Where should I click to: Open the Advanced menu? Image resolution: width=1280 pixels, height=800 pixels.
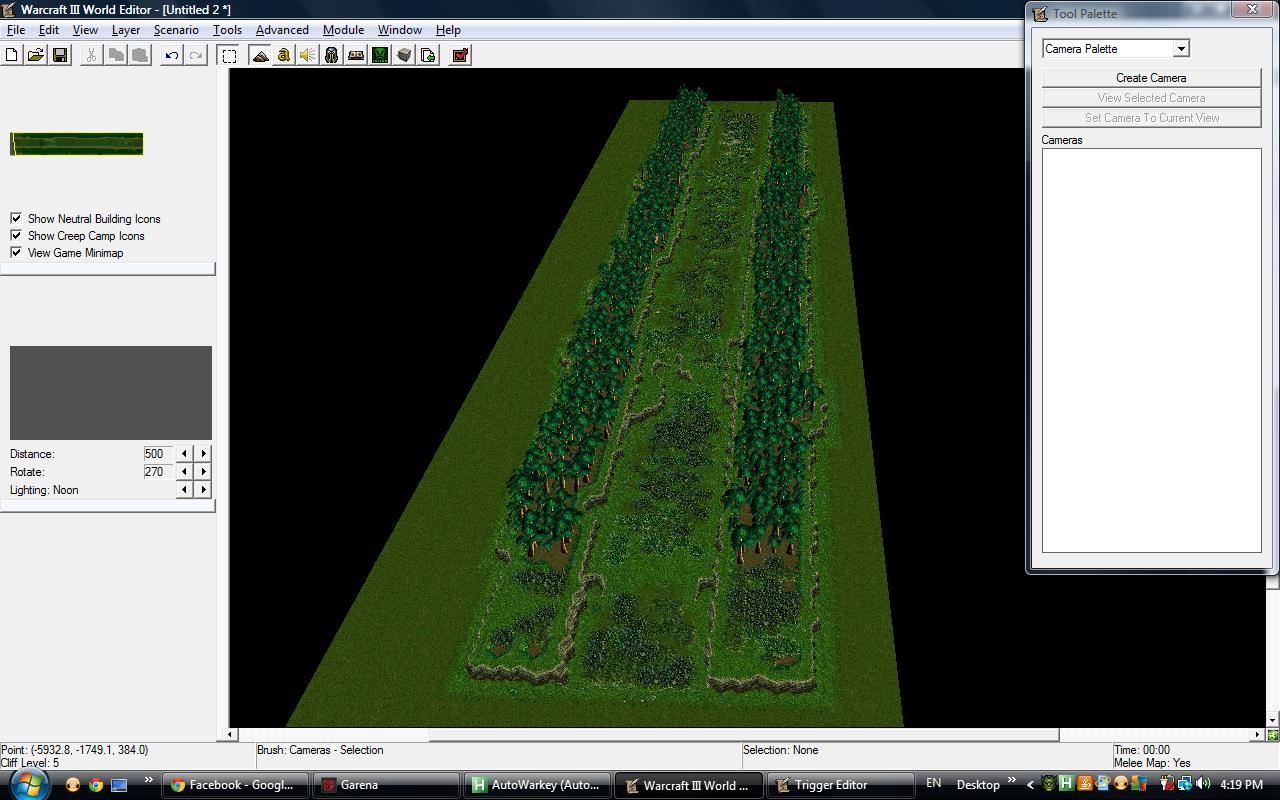282,30
